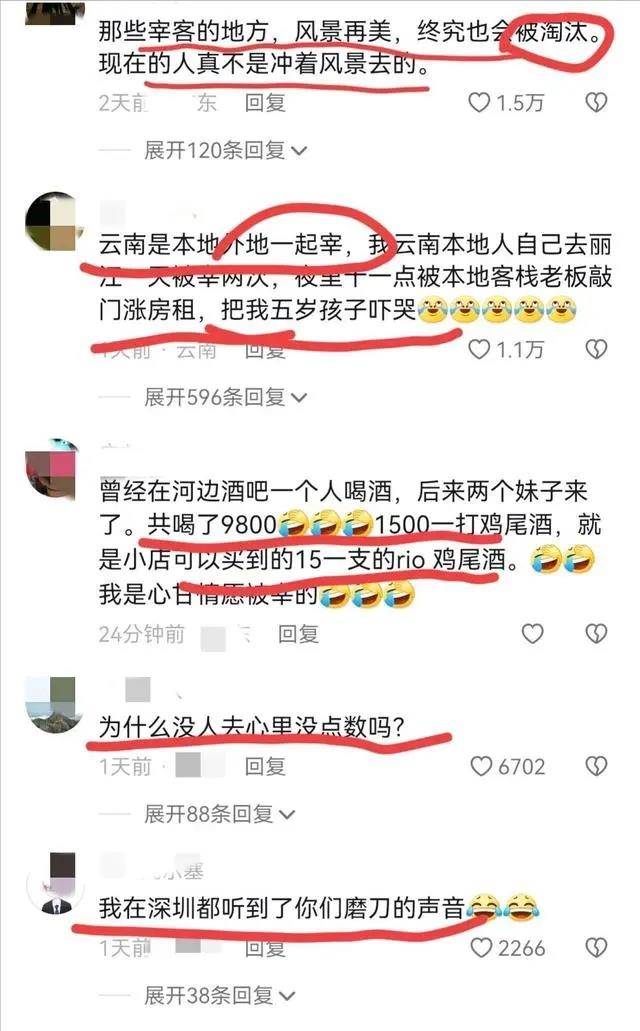Expand 展开38条回复
The image size is (640, 1031).
tap(220, 995)
